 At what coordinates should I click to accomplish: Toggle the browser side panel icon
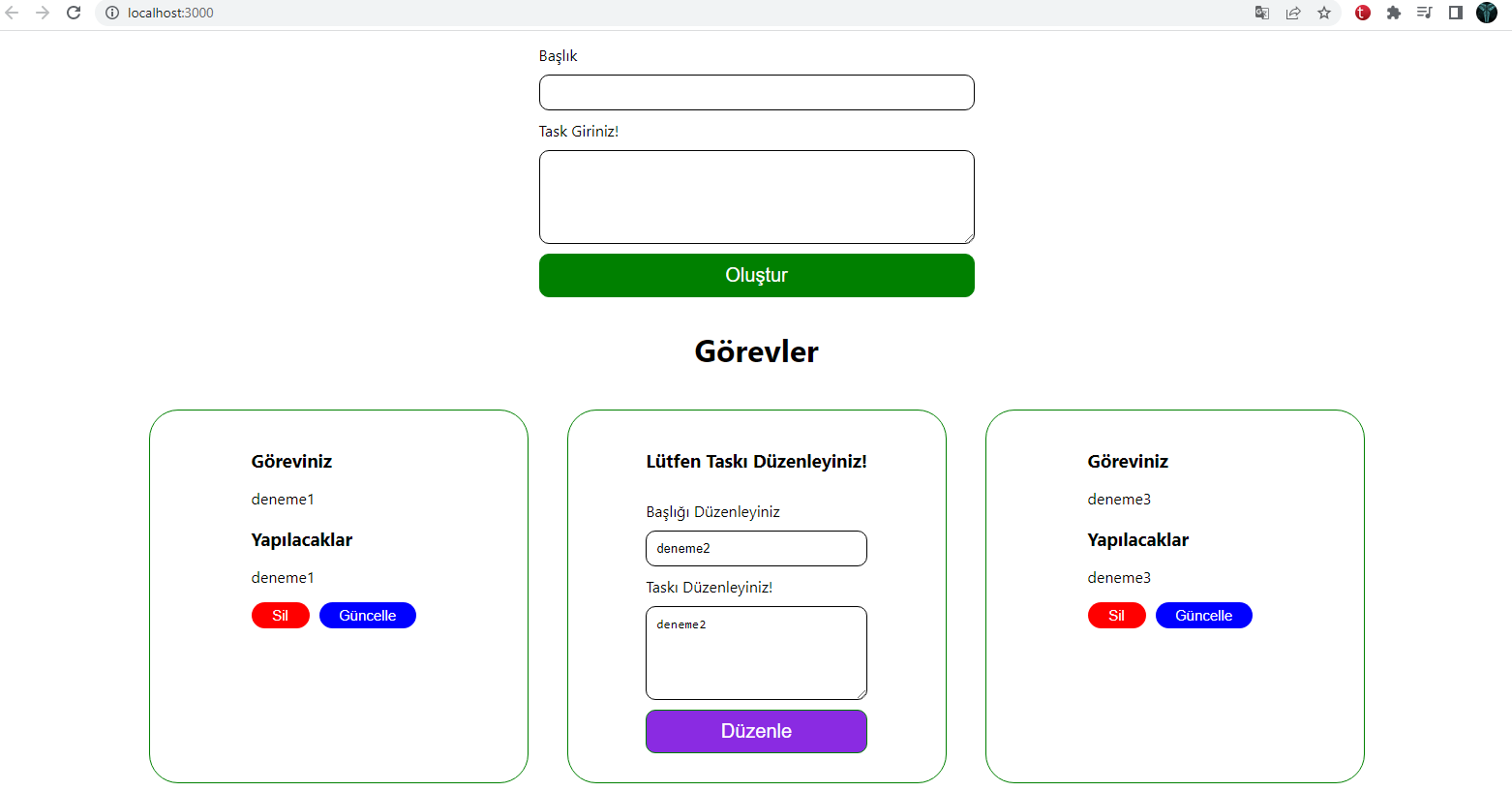tap(1455, 13)
